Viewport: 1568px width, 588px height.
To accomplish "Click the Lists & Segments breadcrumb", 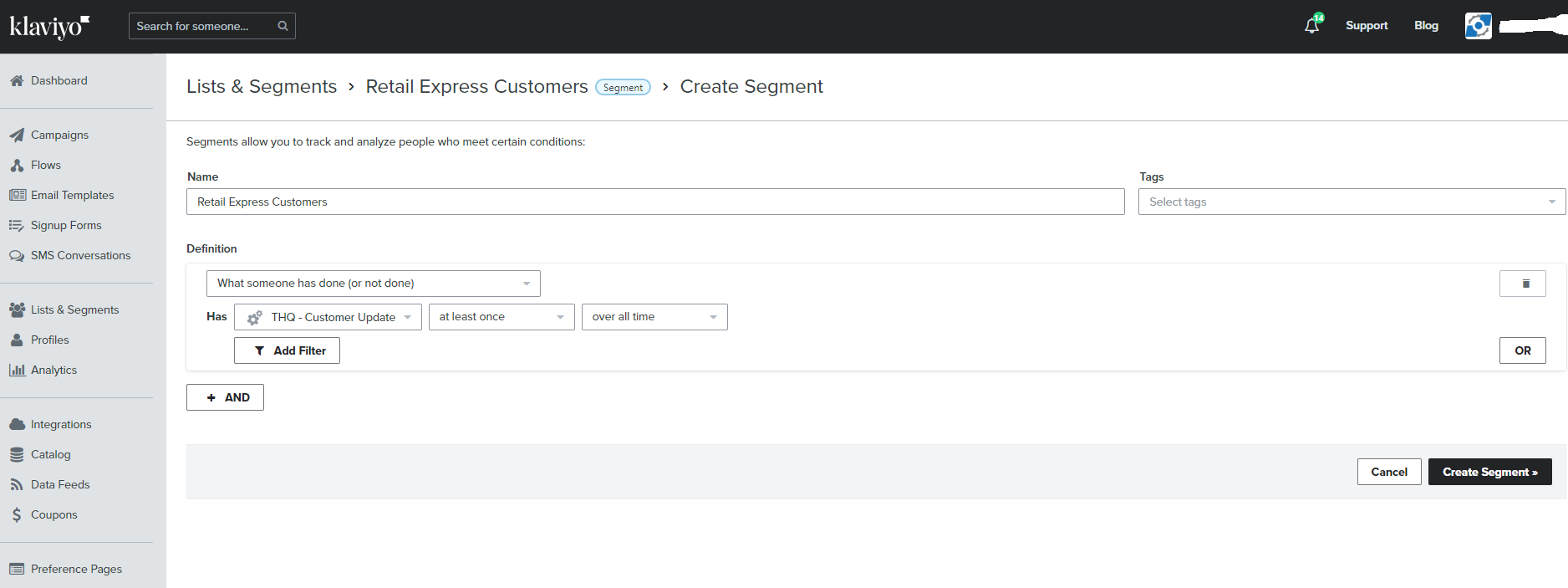I will tap(262, 86).
